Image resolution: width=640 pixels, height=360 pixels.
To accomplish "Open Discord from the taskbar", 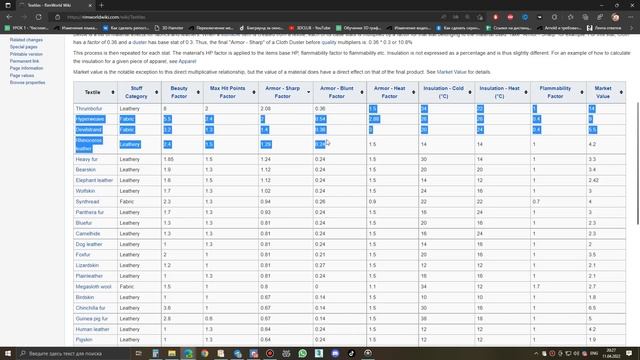I will coord(335,353).
